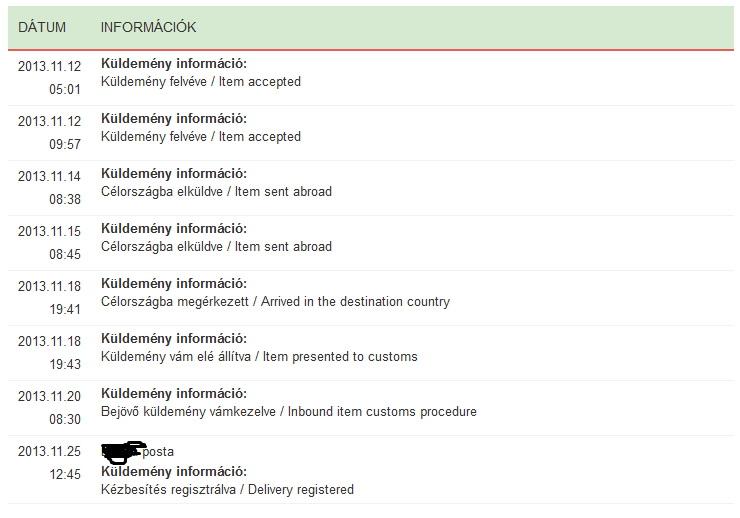The height and width of the screenshot is (518, 740).
Task: Click the 12:45 timestamp
Action: tap(65, 475)
